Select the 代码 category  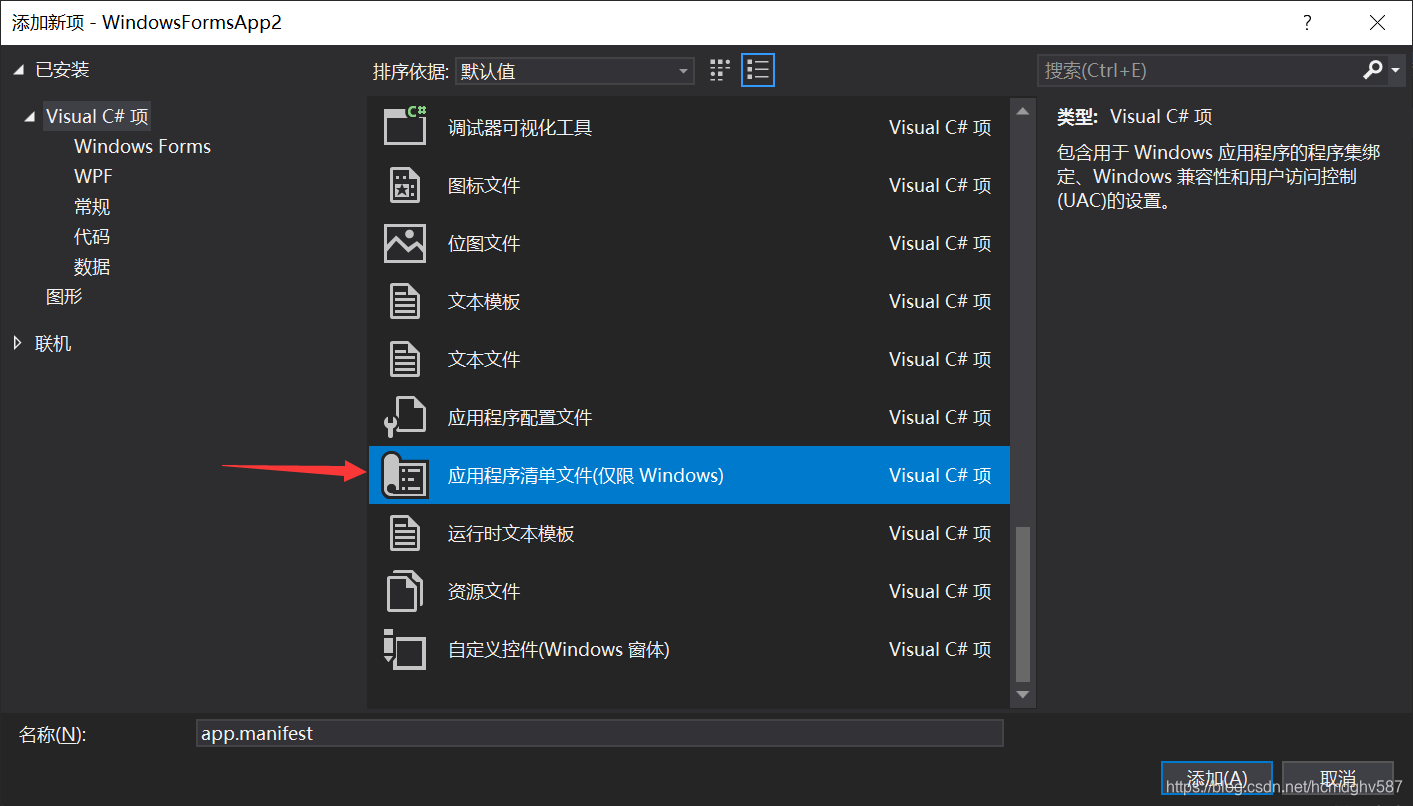92,237
